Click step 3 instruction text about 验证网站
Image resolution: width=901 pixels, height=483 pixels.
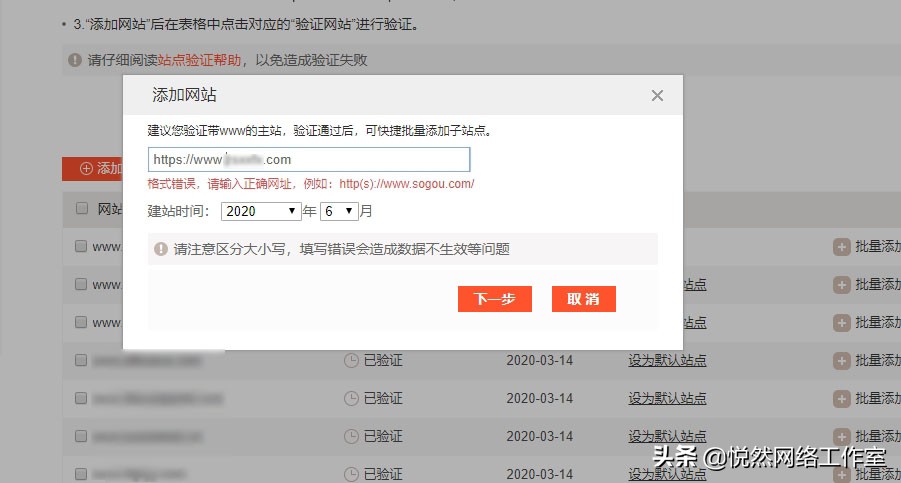coord(247,24)
